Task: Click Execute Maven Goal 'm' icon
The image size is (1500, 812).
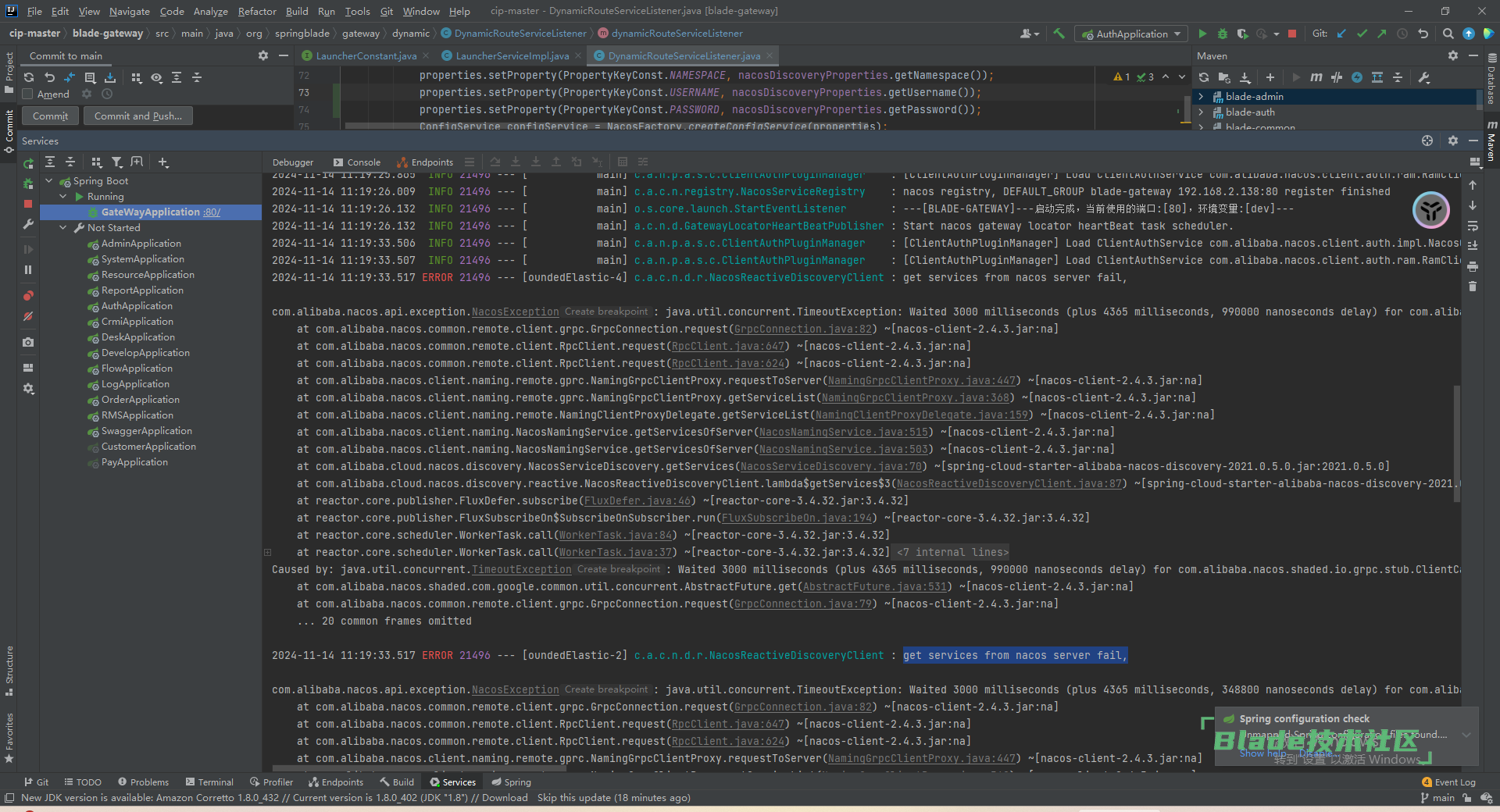Action: click(1316, 77)
